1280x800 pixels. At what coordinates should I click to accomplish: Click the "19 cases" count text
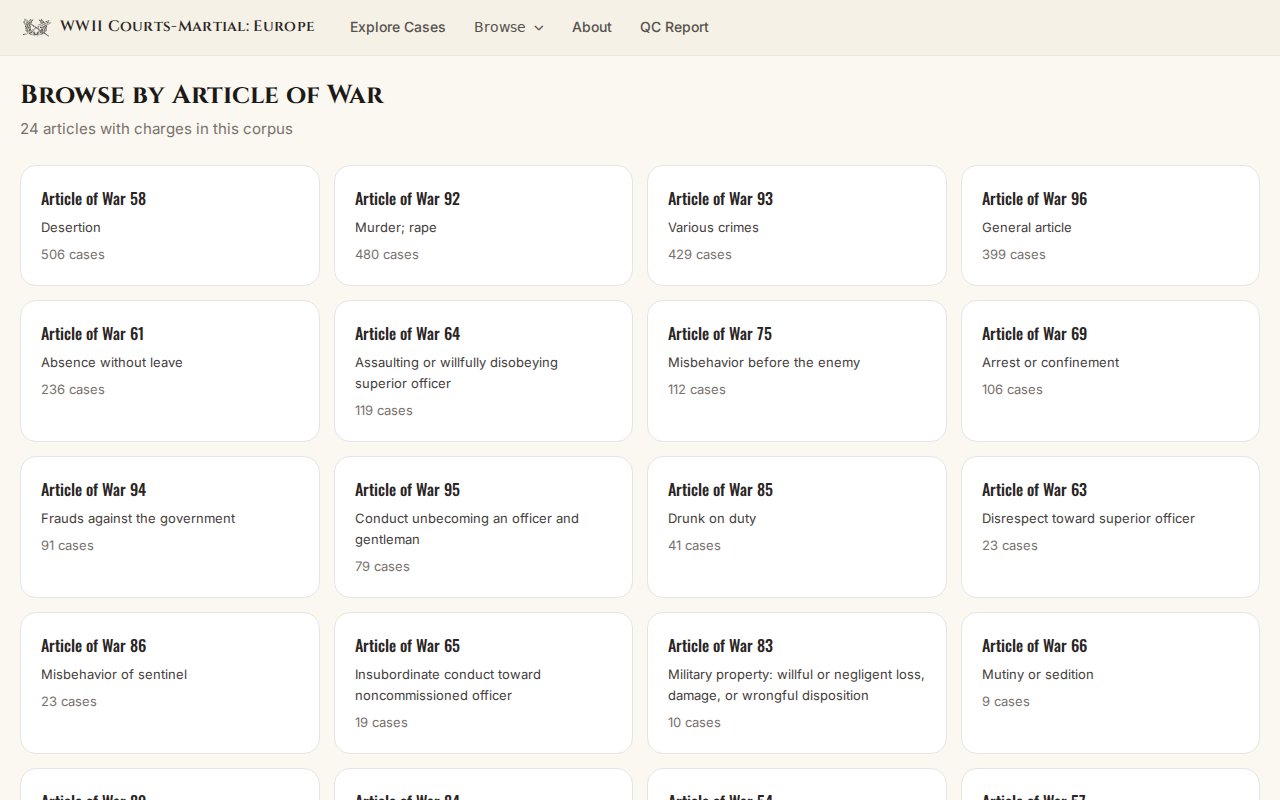[x=381, y=723]
